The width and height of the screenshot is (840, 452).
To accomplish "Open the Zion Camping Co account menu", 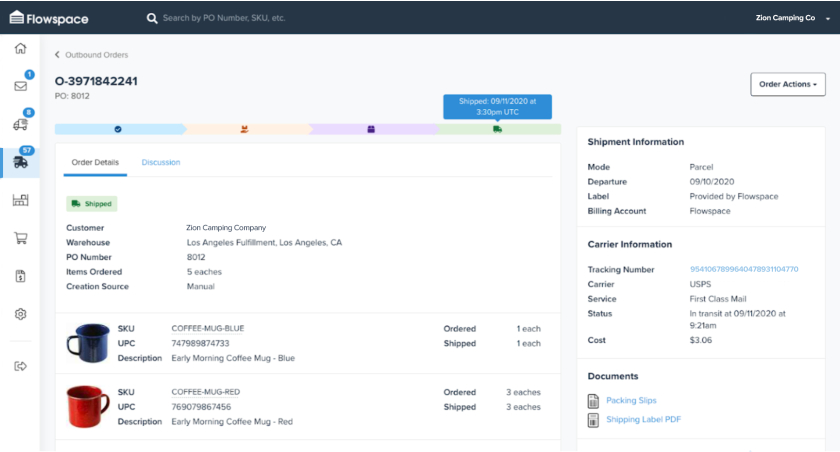I will [x=789, y=17].
